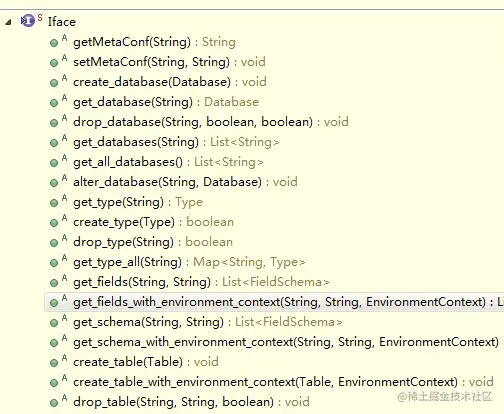Screen dimensions: 504x414
Task: Open get_type(String) method
Action: coord(138,202)
